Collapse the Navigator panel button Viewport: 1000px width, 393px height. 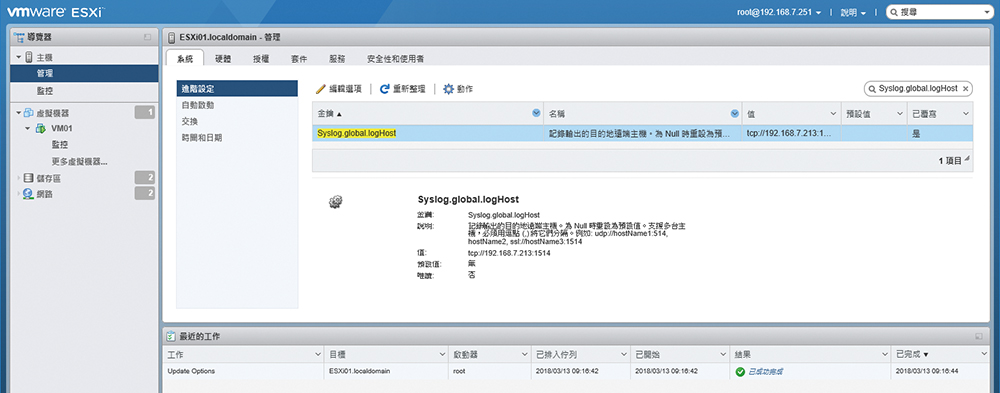(148, 38)
